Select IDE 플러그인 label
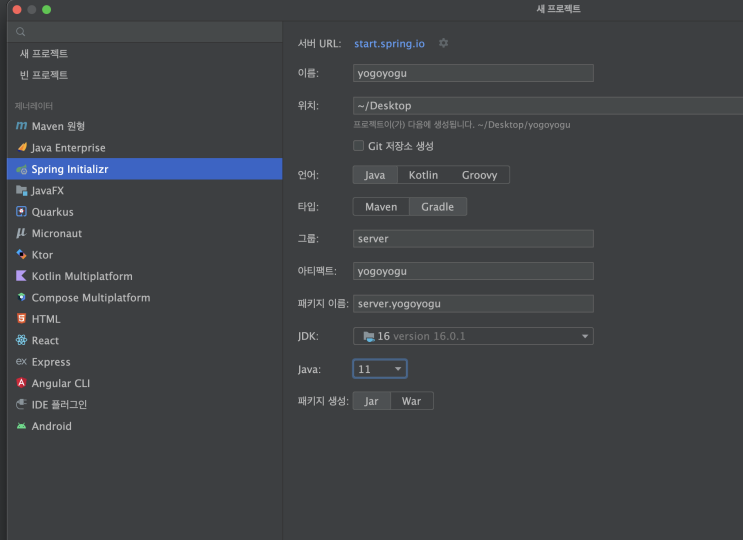Screen dimensions: 743x540 coord(59,405)
